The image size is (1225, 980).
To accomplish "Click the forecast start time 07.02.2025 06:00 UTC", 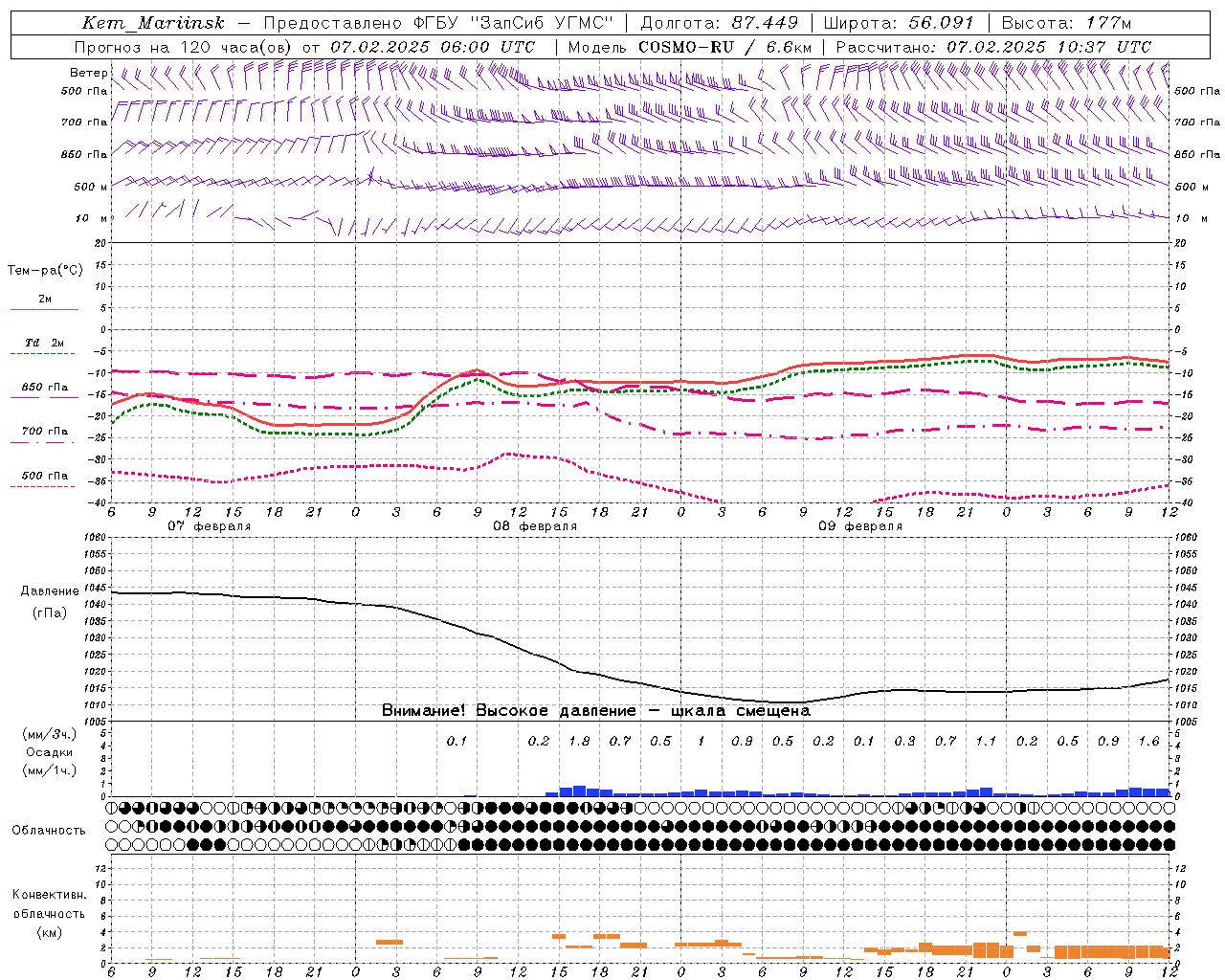I will click(433, 47).
